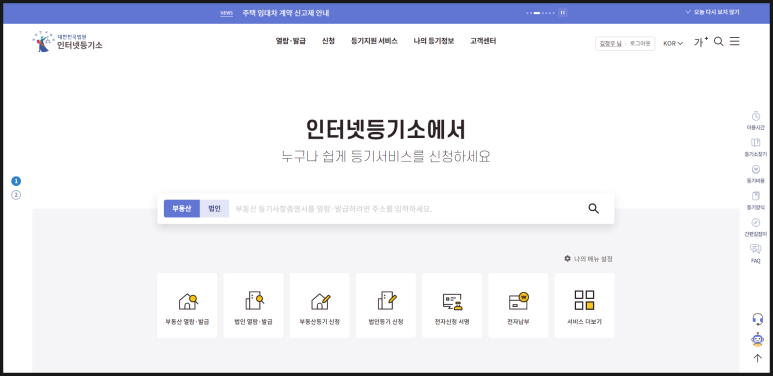Open 이용시간 in the side bar

point(755,121)
